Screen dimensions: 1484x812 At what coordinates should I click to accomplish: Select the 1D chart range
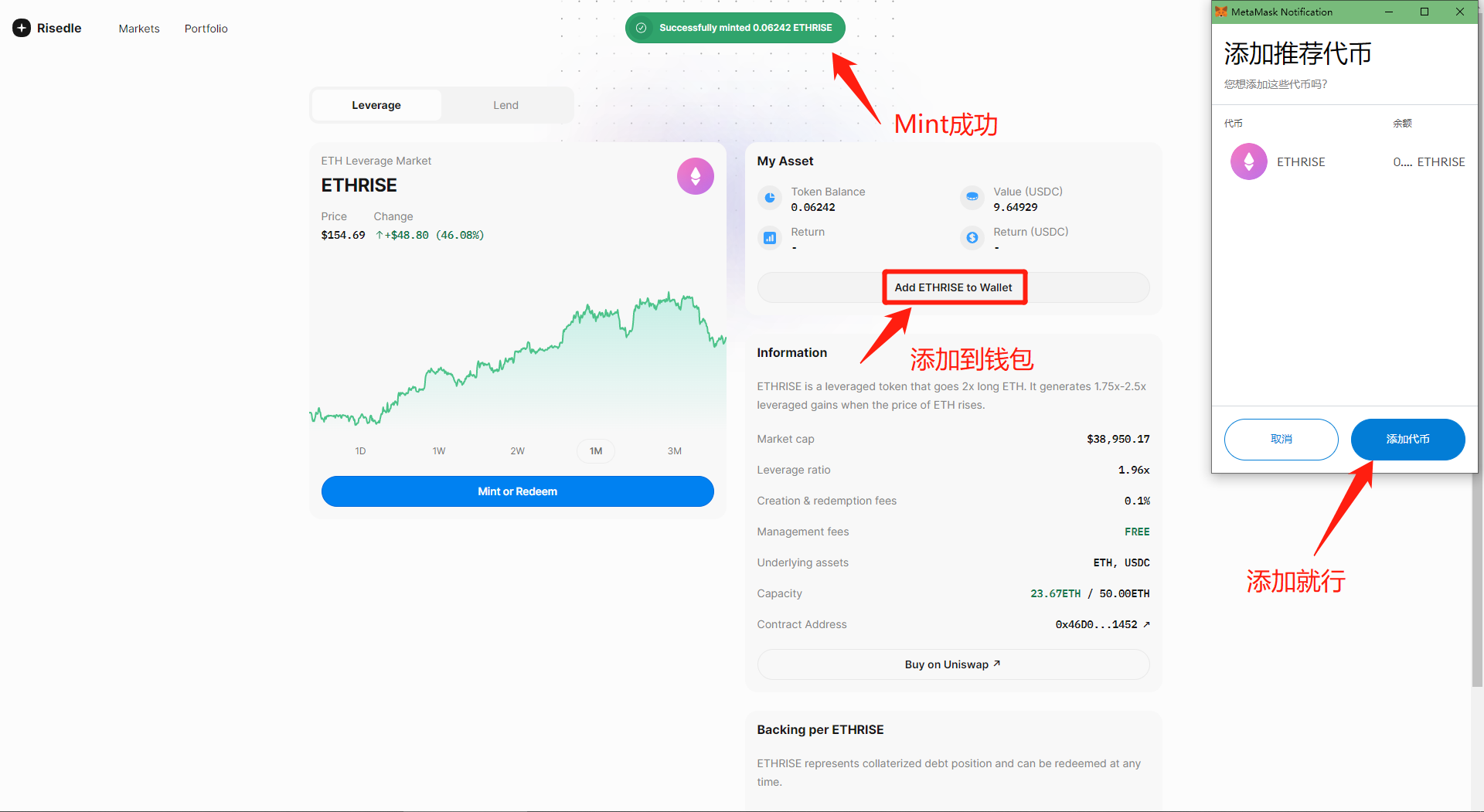pos(360,451)
